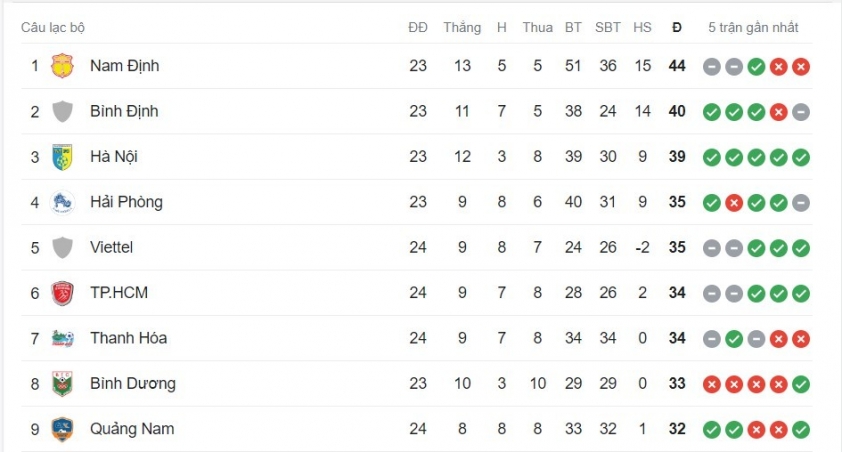Viewport: 842px width, 452px height.
Task: Click the Hải Phòng club logo
Action: pyautogui.click(x=63, y=202)
